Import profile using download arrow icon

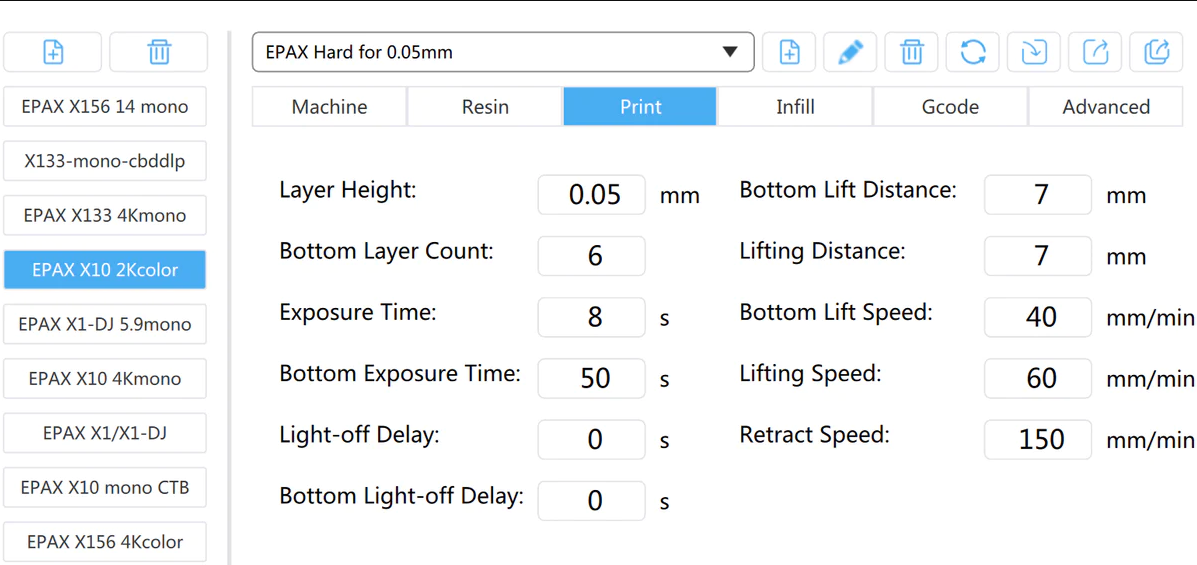pyautogui.click(x=1034, y=52)
